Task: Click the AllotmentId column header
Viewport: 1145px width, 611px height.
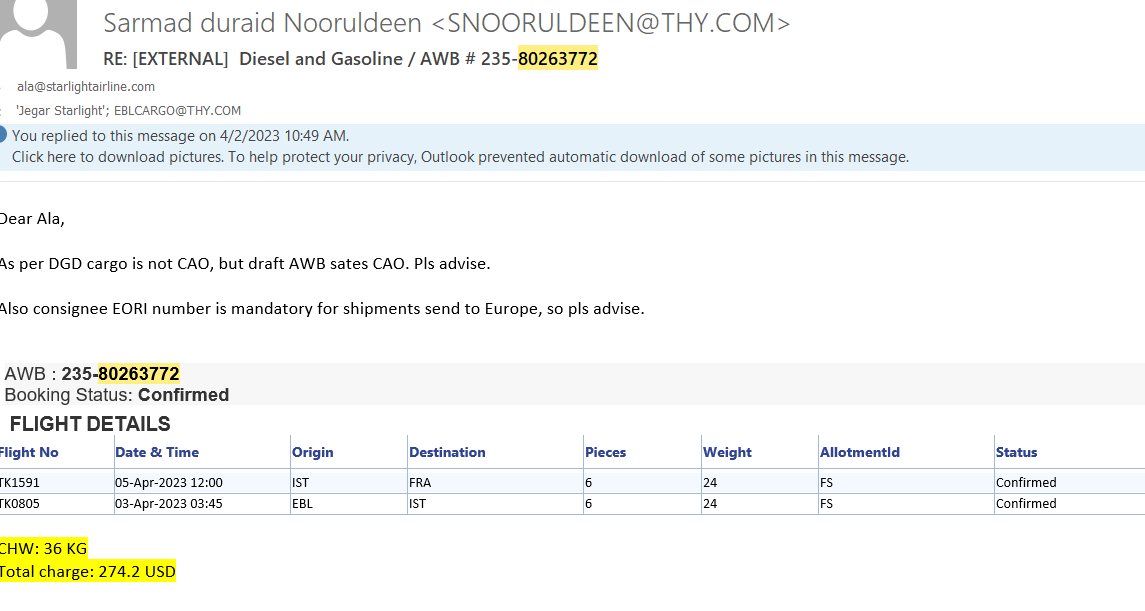Action: click(x=859, y=452)
